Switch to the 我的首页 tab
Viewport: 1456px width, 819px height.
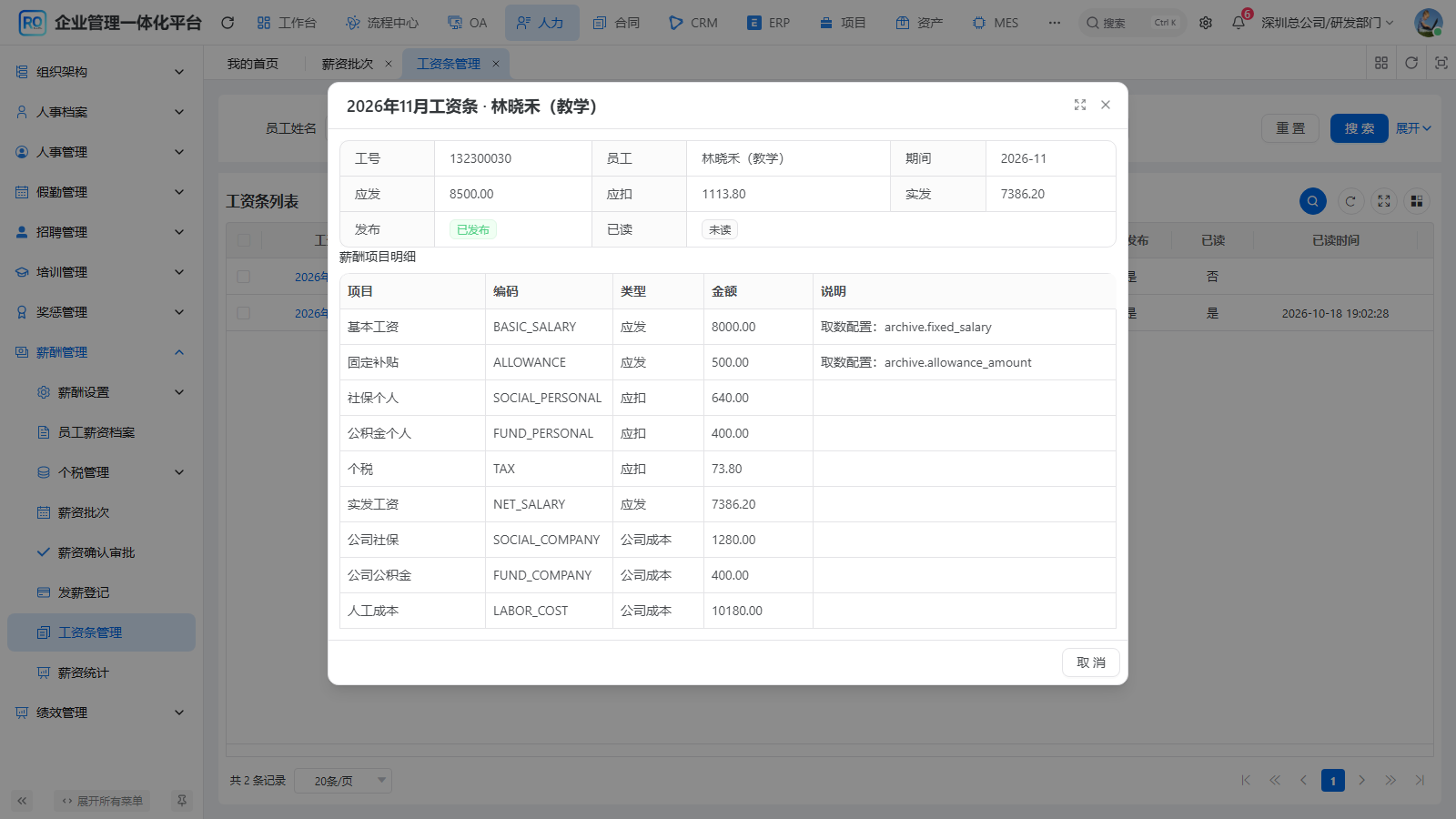(x=253, y=64)
